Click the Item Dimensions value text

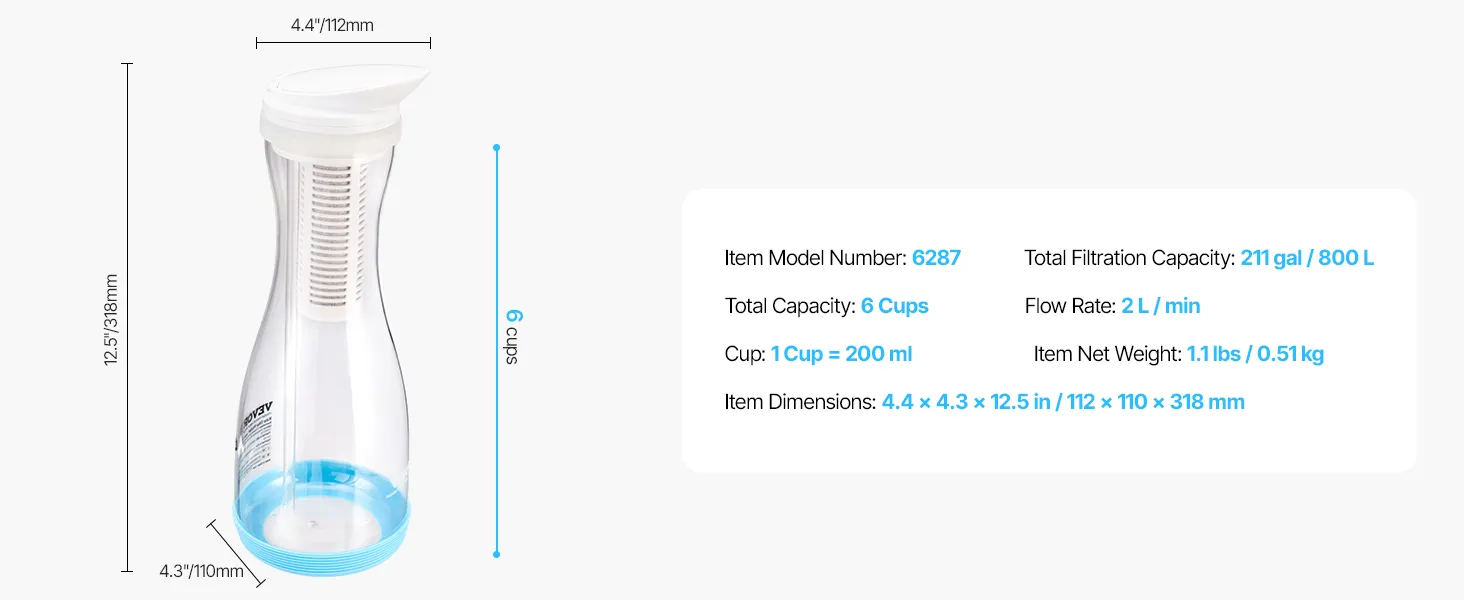[x=1062, y=402]
